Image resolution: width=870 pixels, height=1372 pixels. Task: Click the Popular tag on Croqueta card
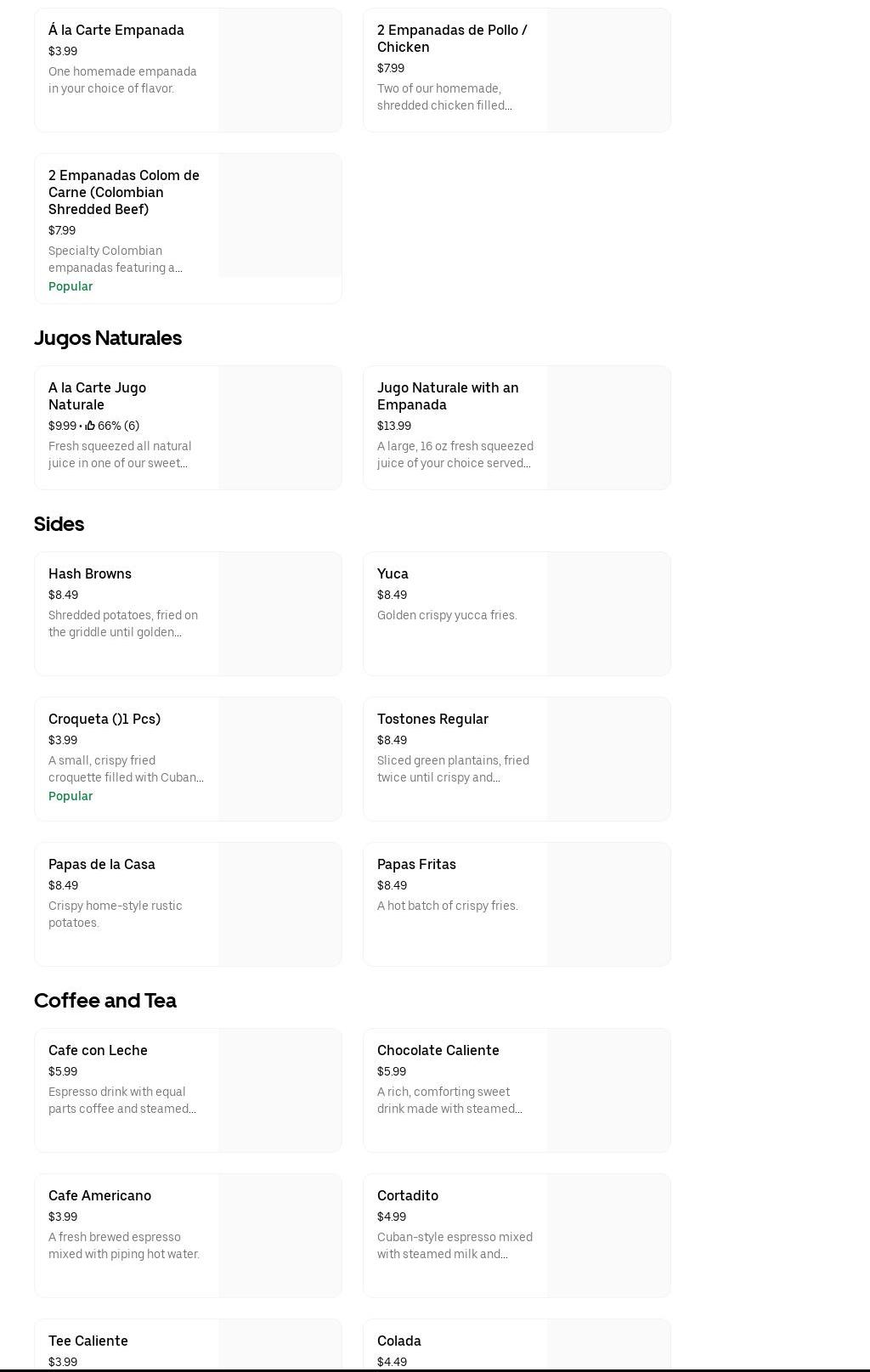(71, 796)
